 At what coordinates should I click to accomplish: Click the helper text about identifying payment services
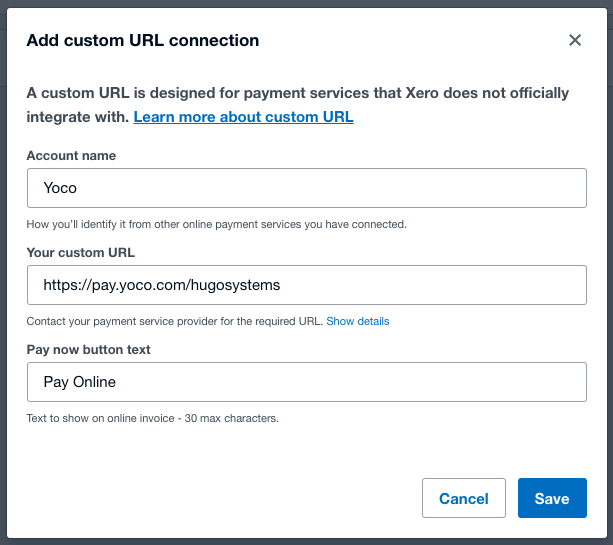coord(216,224)
